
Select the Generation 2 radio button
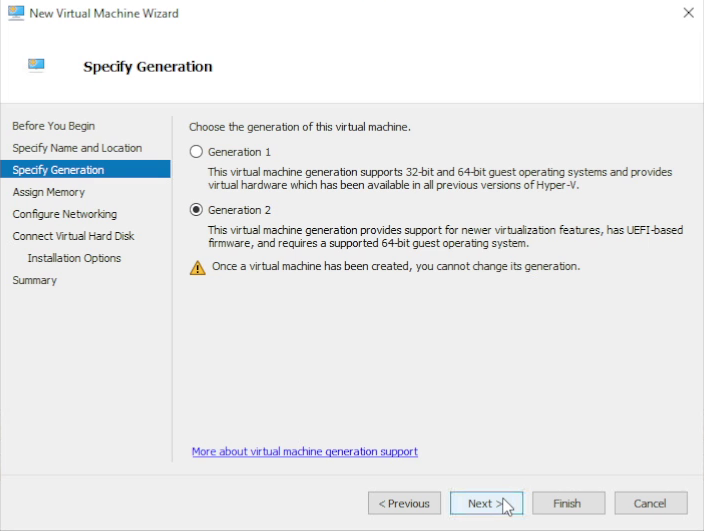point(196,210)
